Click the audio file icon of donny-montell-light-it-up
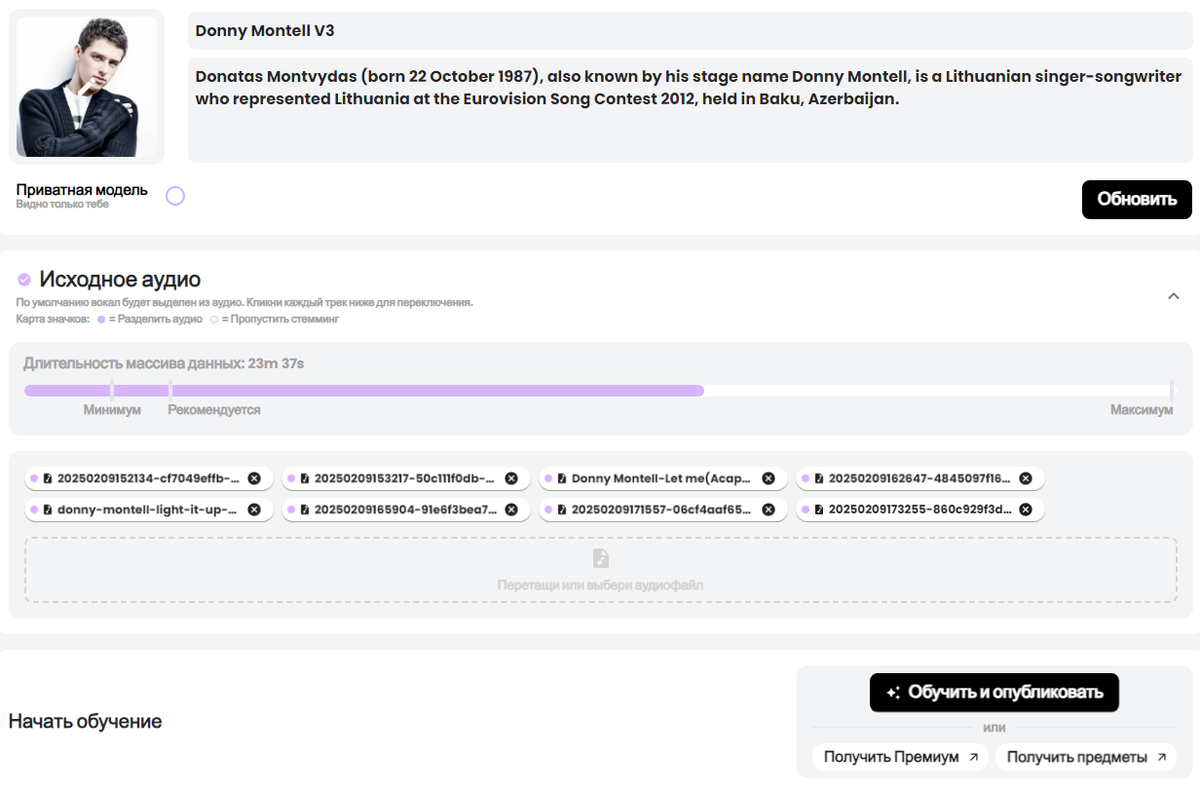 coord(48,510)
